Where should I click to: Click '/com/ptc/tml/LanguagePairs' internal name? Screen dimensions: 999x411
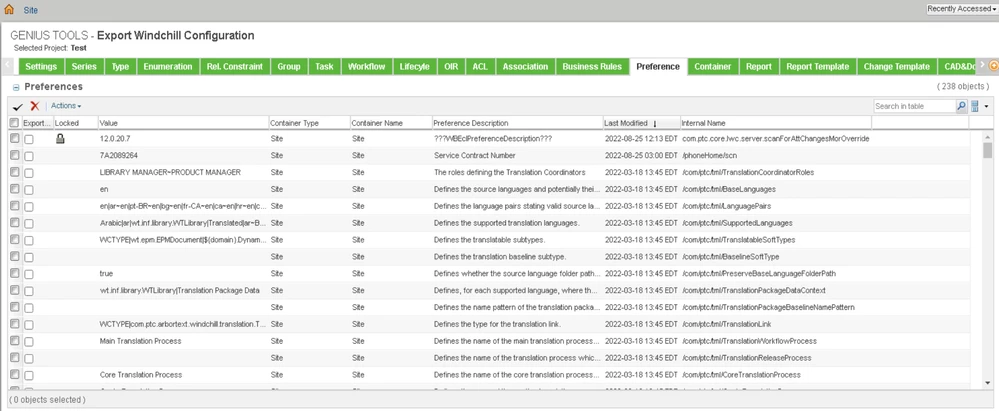pos(728,206)
